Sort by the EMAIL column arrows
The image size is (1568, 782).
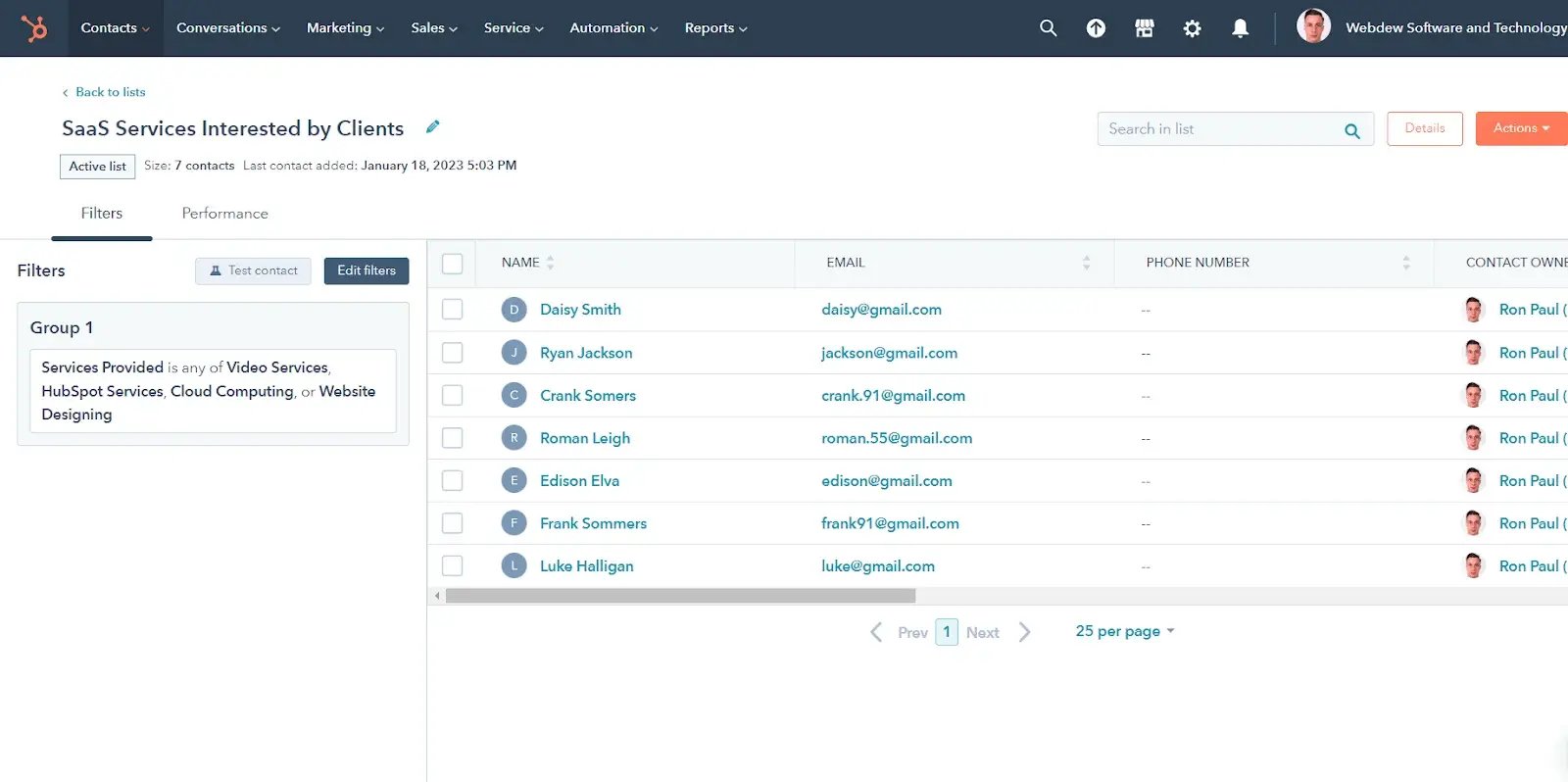1086,263
